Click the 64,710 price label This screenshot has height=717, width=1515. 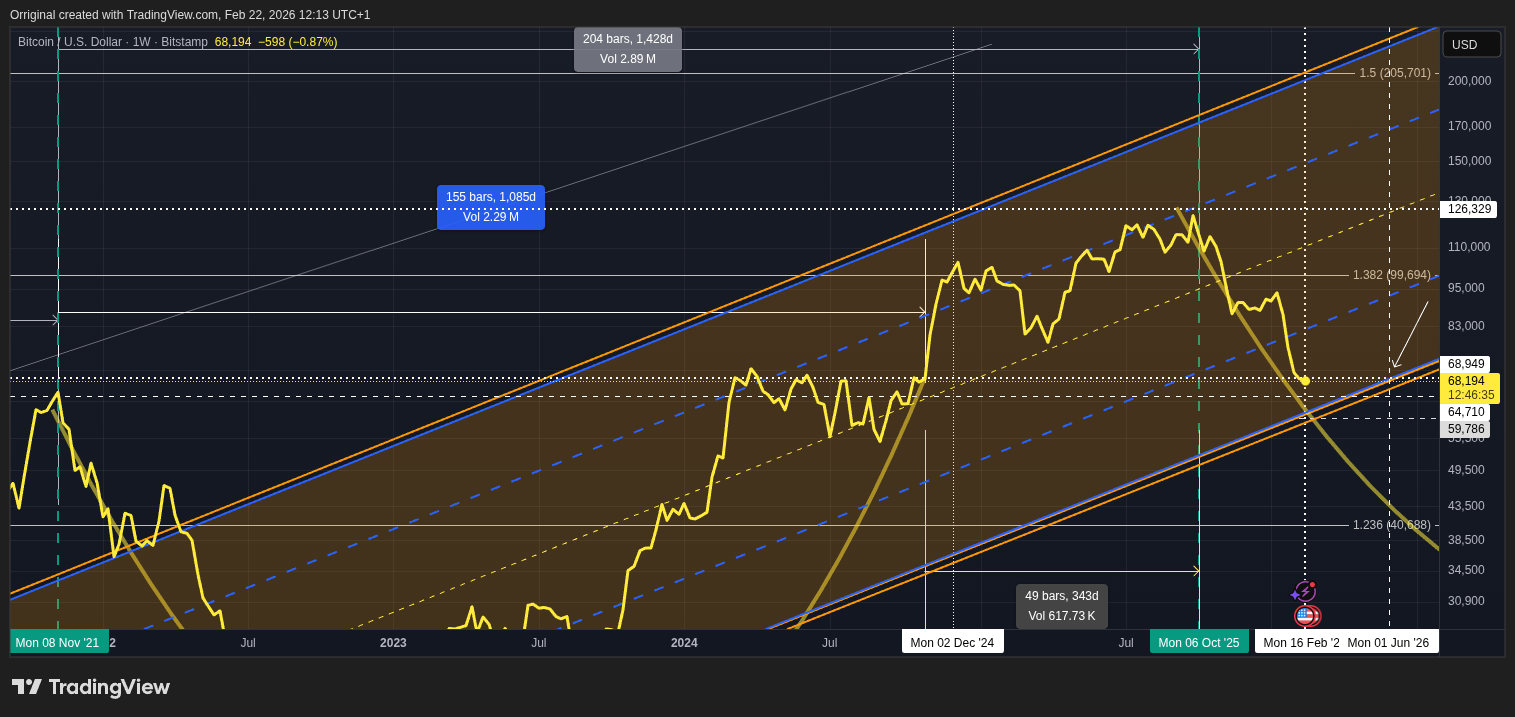coord(1465,412)
